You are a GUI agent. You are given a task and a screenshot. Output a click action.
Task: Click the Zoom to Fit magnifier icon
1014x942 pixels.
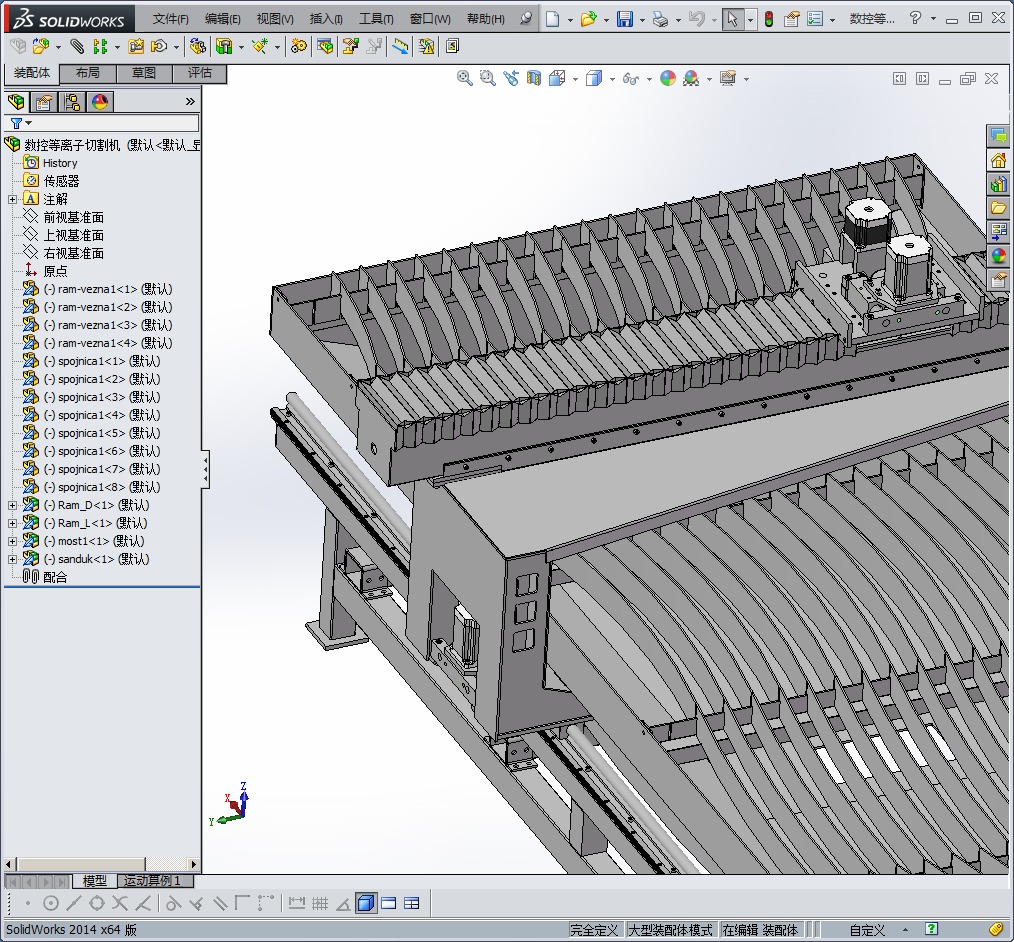465,78
